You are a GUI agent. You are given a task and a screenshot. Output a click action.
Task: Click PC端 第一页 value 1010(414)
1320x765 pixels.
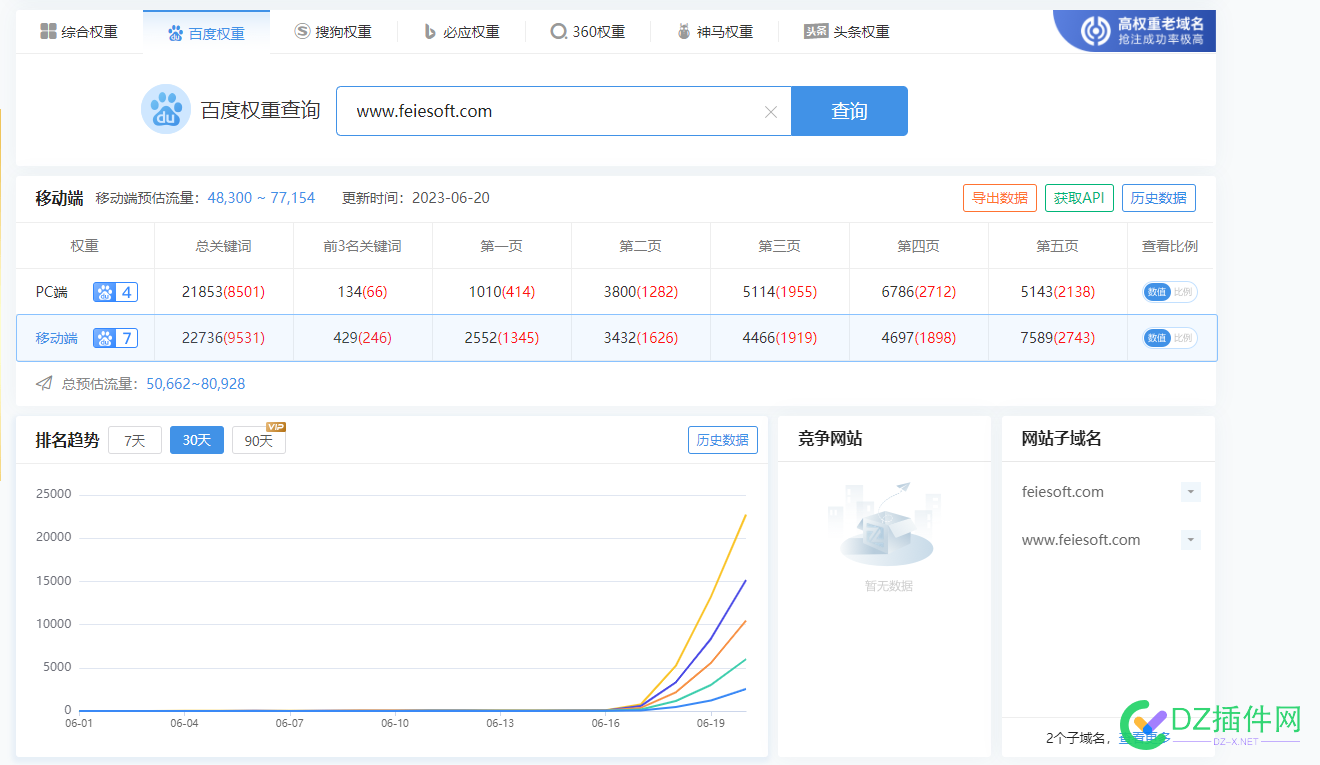coord(502,292)
